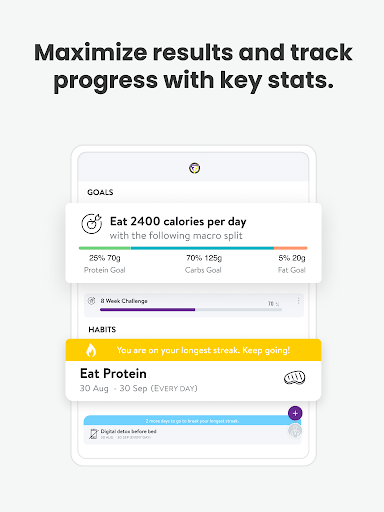
Task: Tap the Digital detox phone icon
Action: pyautogui.click(x=94, y=434)
